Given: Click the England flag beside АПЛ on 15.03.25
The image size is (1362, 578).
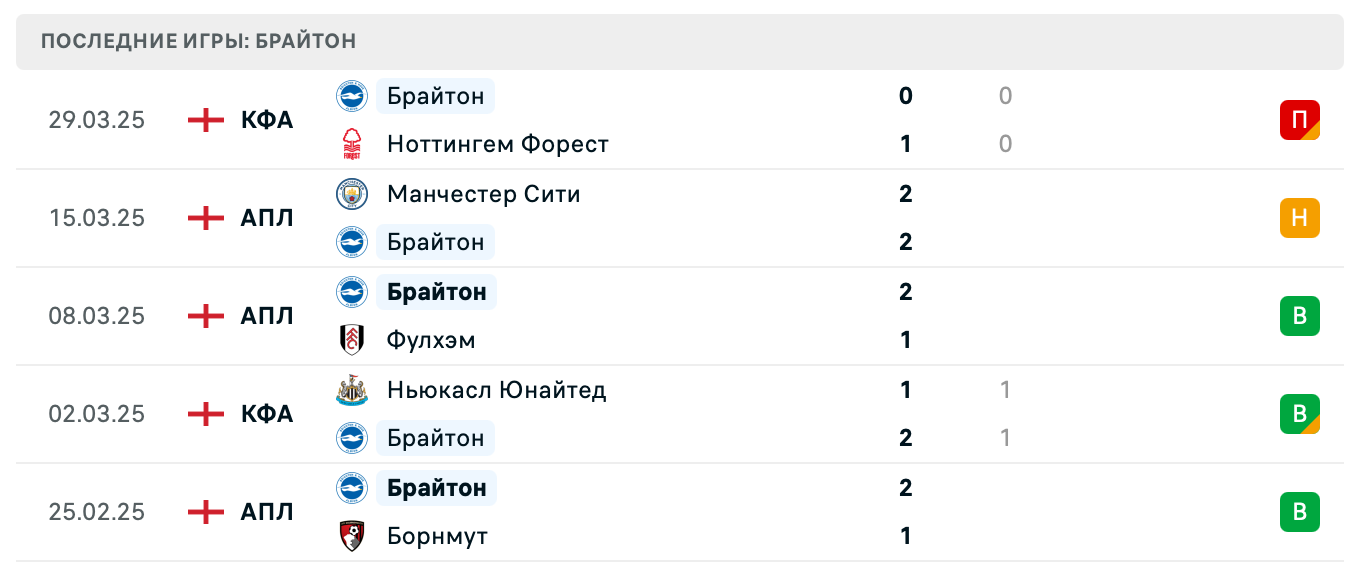Looking at the screenshot, I should pyautogui.click(x=204, y=218).
